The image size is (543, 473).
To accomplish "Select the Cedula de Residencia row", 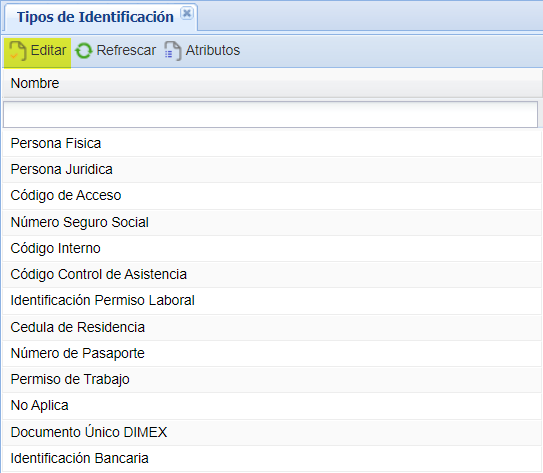I will click(272, 327).
